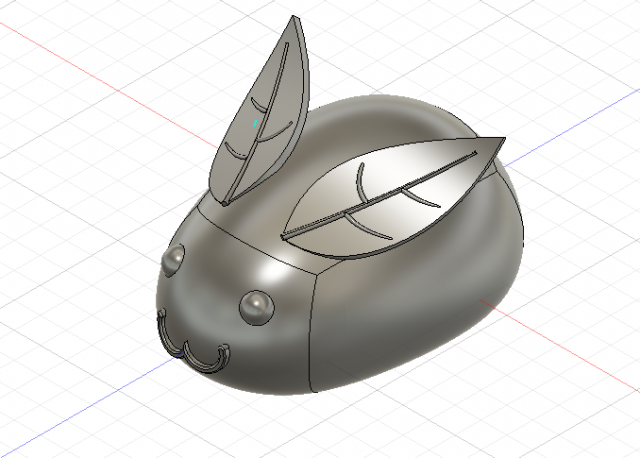
Task: Select the bunny's front face surface between the eyes
Action: pyautogui.click(x=216, y=282)
